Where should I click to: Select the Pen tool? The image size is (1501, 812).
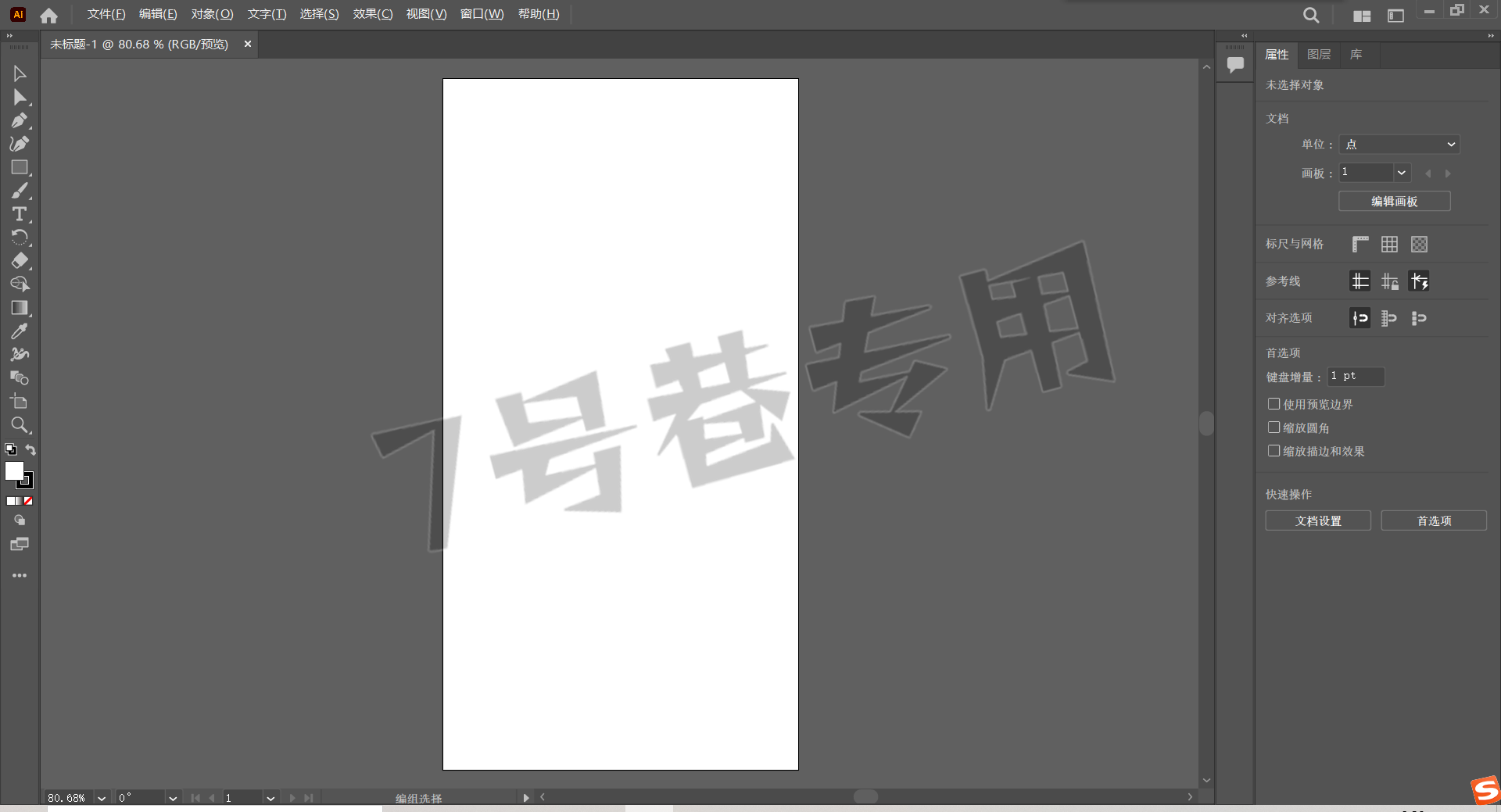tap(20, 120)
